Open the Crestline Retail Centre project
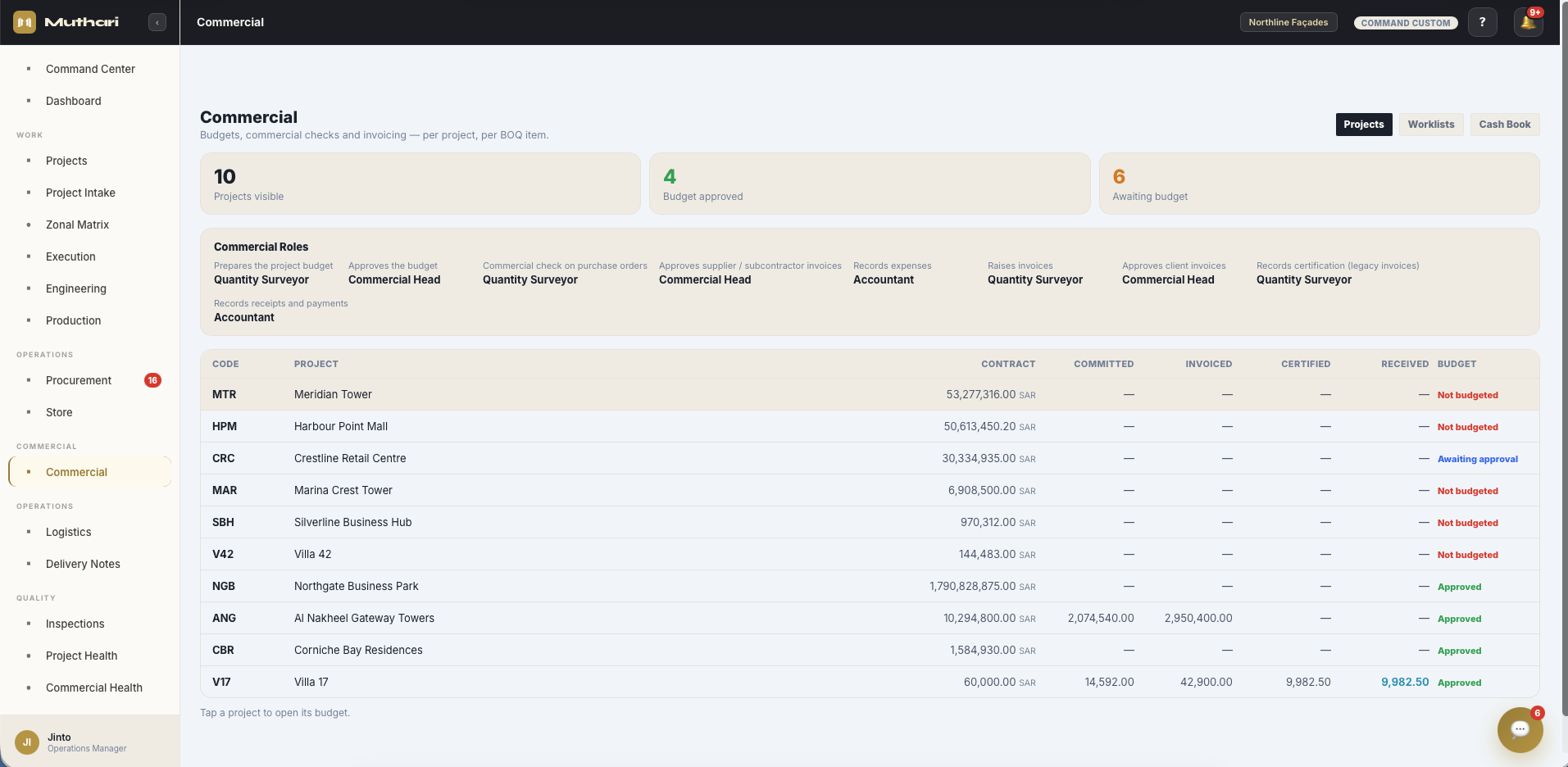The height and width of the screenshot is (767, 1568). pos(870,458)
